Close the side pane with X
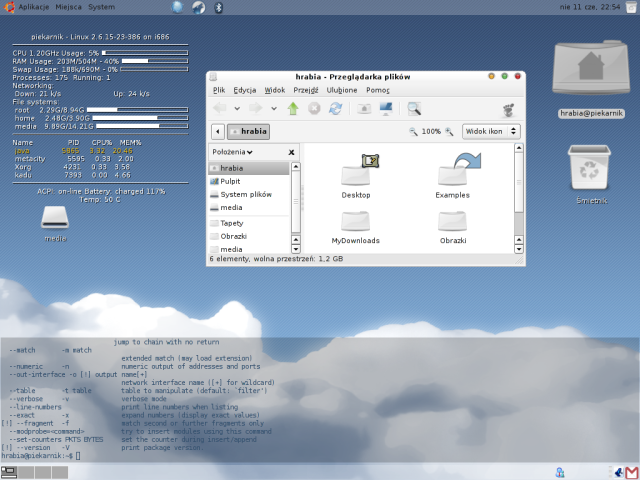Screen dimensions: 640x480 pyautogui.click(x=291, y=152)
